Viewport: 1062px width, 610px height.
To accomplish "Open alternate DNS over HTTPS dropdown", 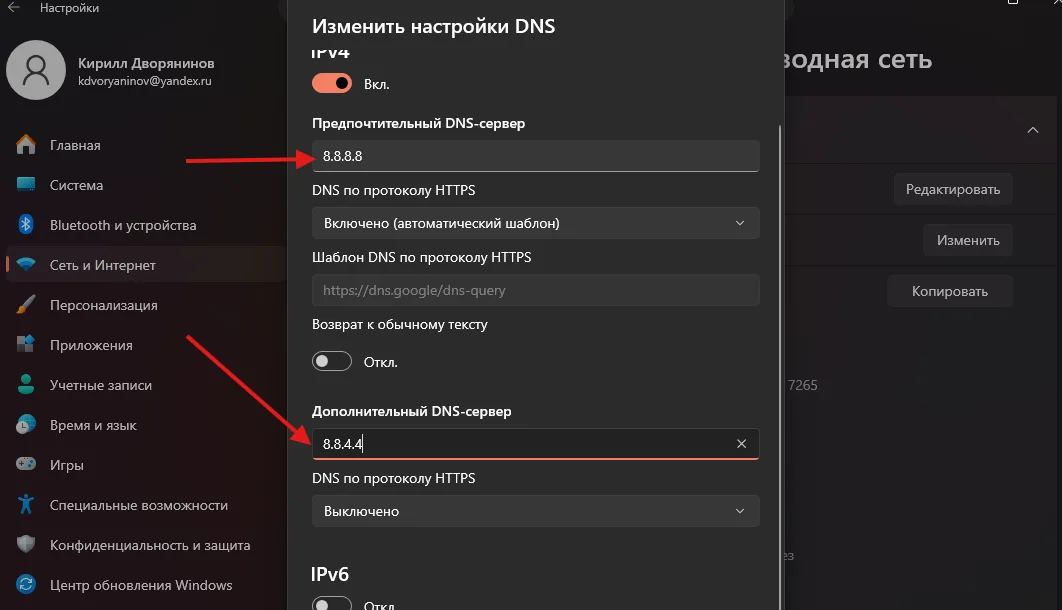I will (535, 511).
